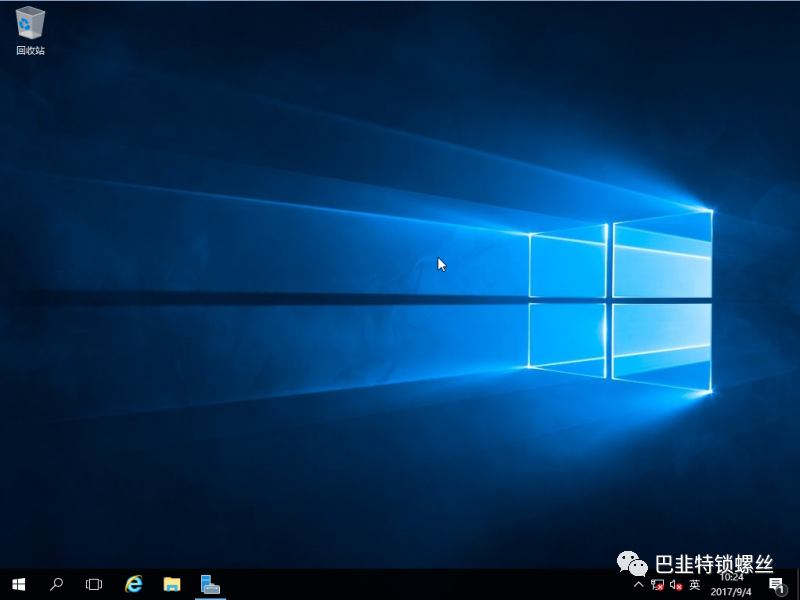Switch to Server Manager on the taskbar
The width and height of the screenshot is (800, 600).
click(210, 584)
